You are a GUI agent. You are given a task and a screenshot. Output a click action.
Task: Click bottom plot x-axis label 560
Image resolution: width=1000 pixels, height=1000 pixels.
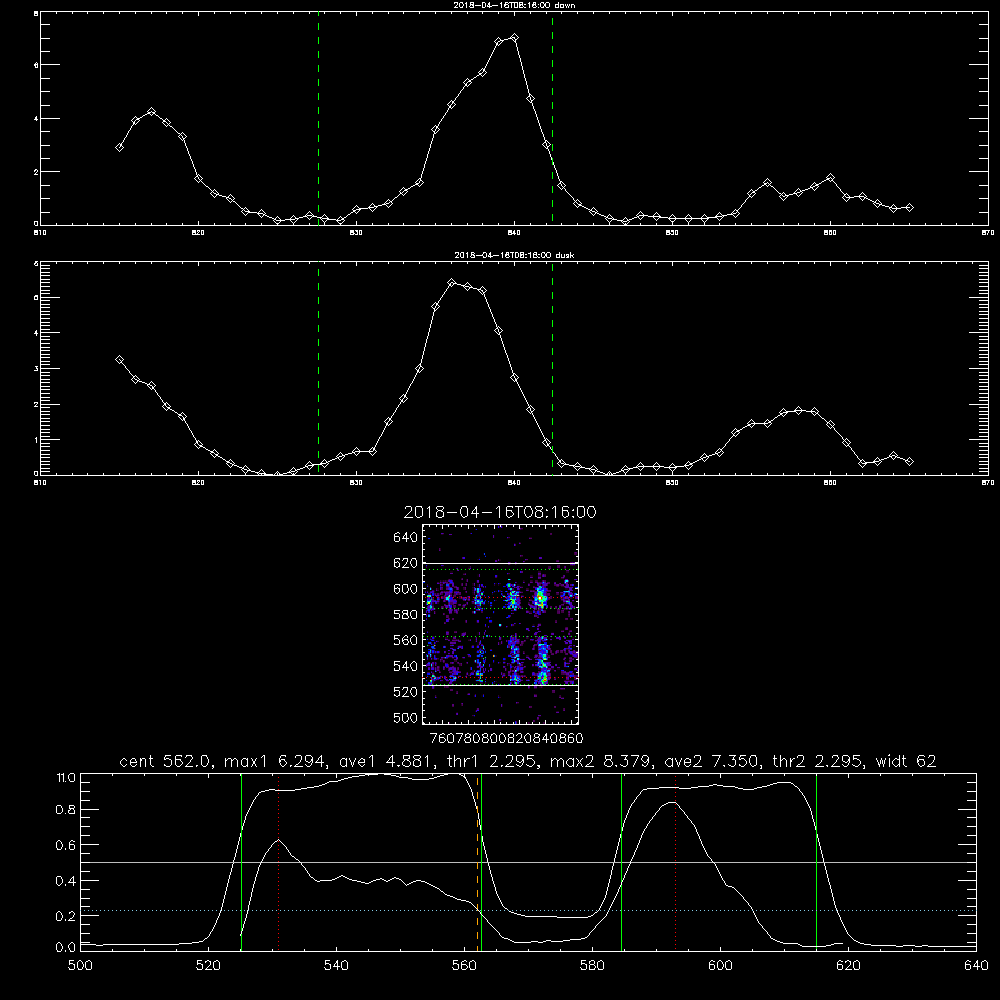pos(464,966)
